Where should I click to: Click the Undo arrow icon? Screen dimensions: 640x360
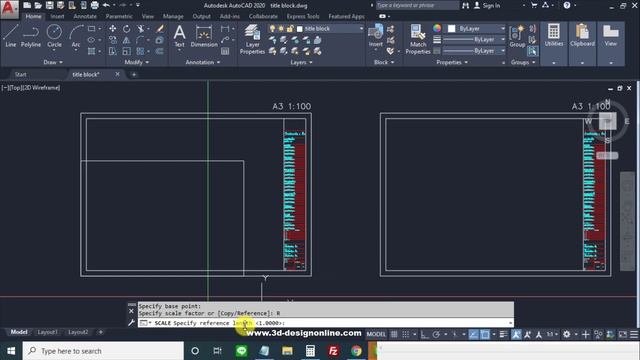pyautogui.click(x=106, y=5)
